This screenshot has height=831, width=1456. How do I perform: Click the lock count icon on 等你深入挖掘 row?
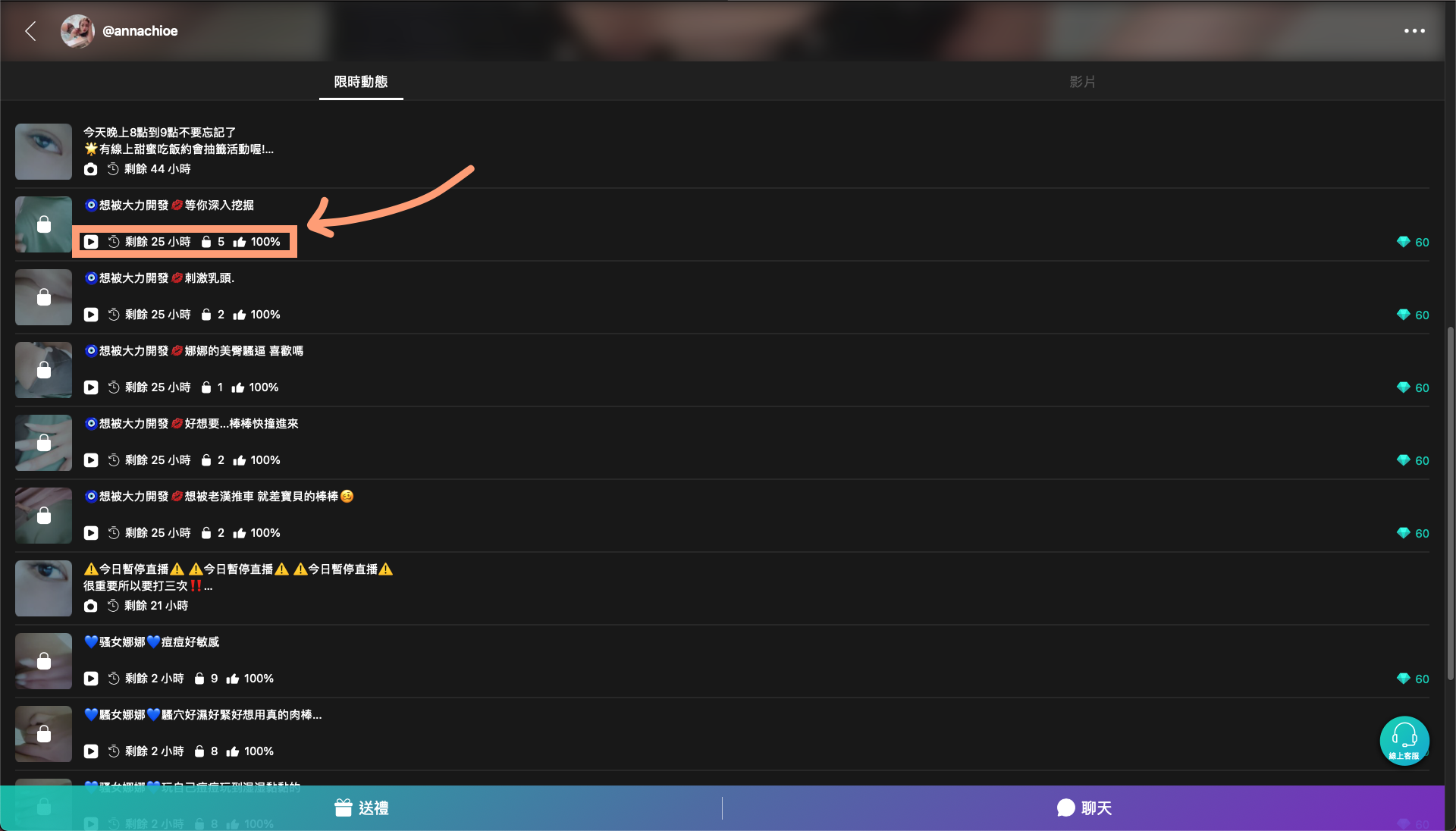pyautogui.click(x=206, y=242)
